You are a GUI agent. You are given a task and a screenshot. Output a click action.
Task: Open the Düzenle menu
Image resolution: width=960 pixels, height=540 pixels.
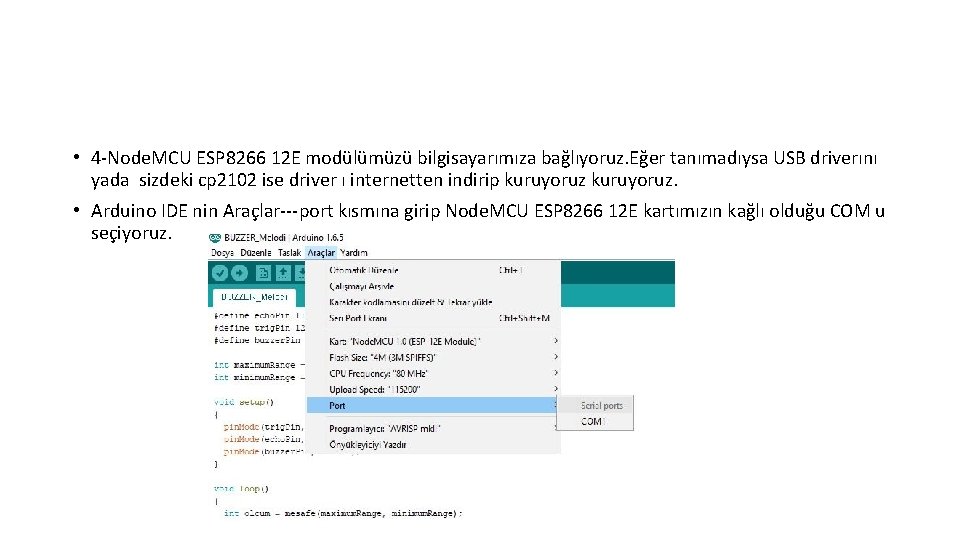tap(256, 252)
